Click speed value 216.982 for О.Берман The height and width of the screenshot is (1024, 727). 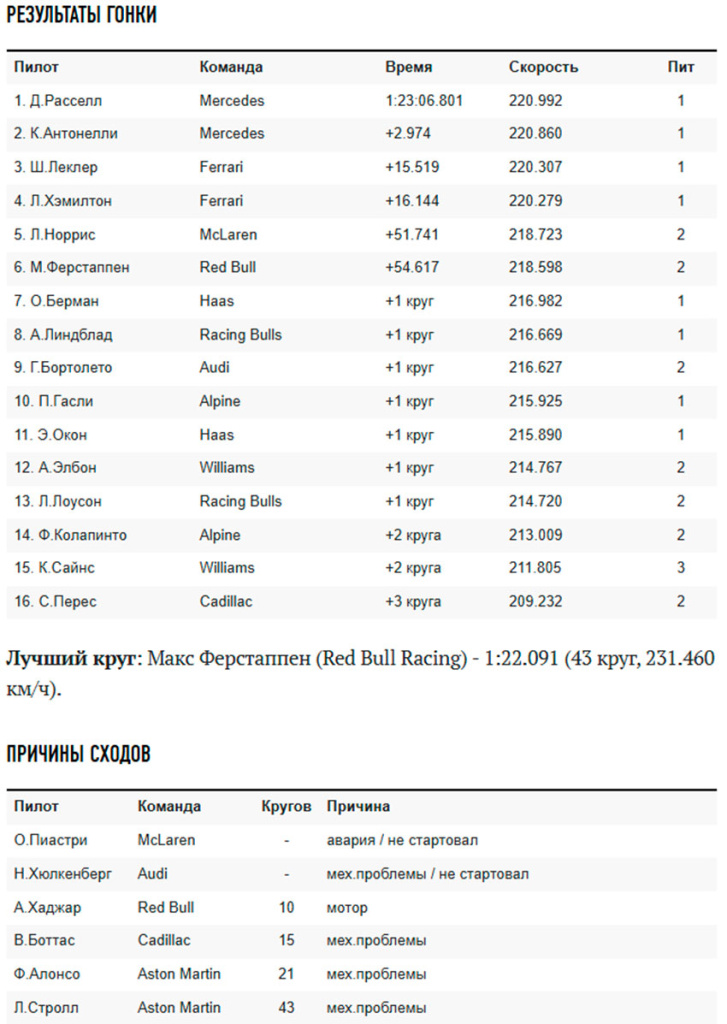pyautogui.click(x=535, y=301)
